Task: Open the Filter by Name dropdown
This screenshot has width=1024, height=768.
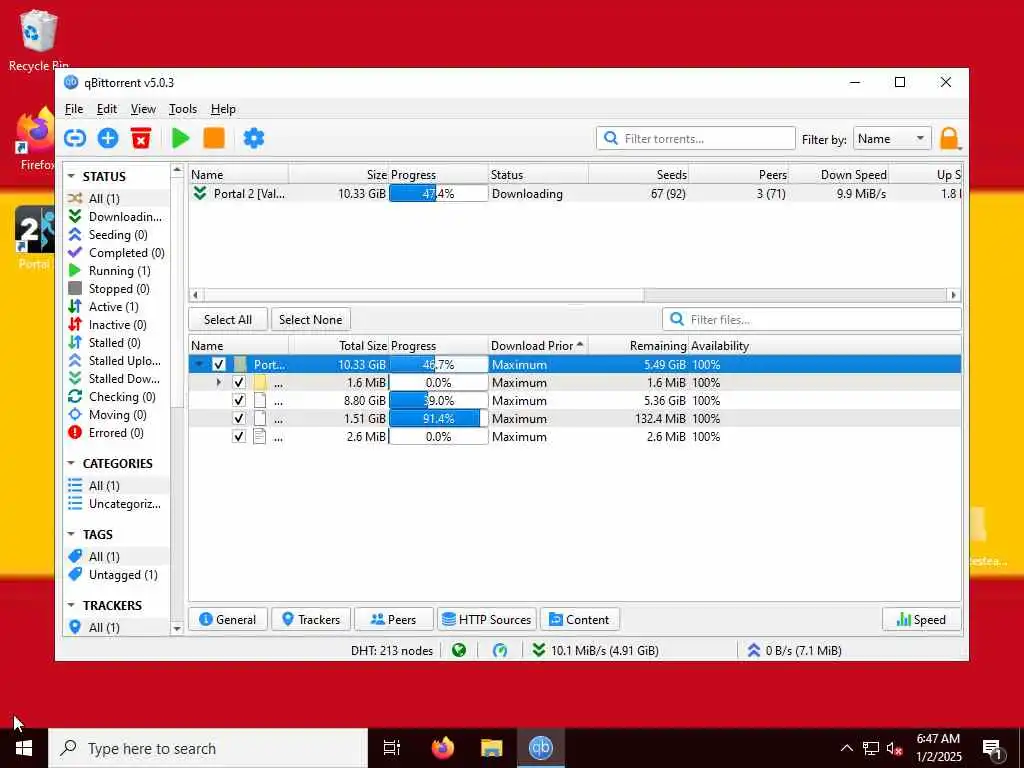Action: 892,138
